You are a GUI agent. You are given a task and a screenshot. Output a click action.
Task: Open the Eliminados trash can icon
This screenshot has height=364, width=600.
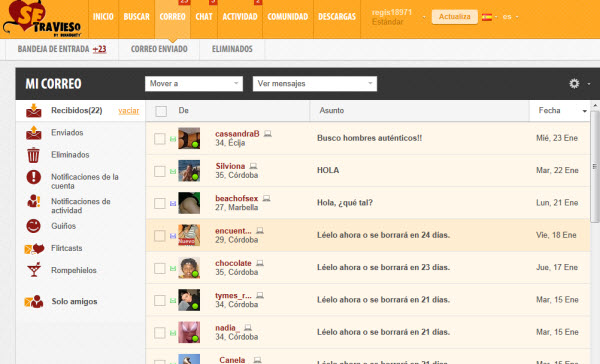[x=34, y=155]
